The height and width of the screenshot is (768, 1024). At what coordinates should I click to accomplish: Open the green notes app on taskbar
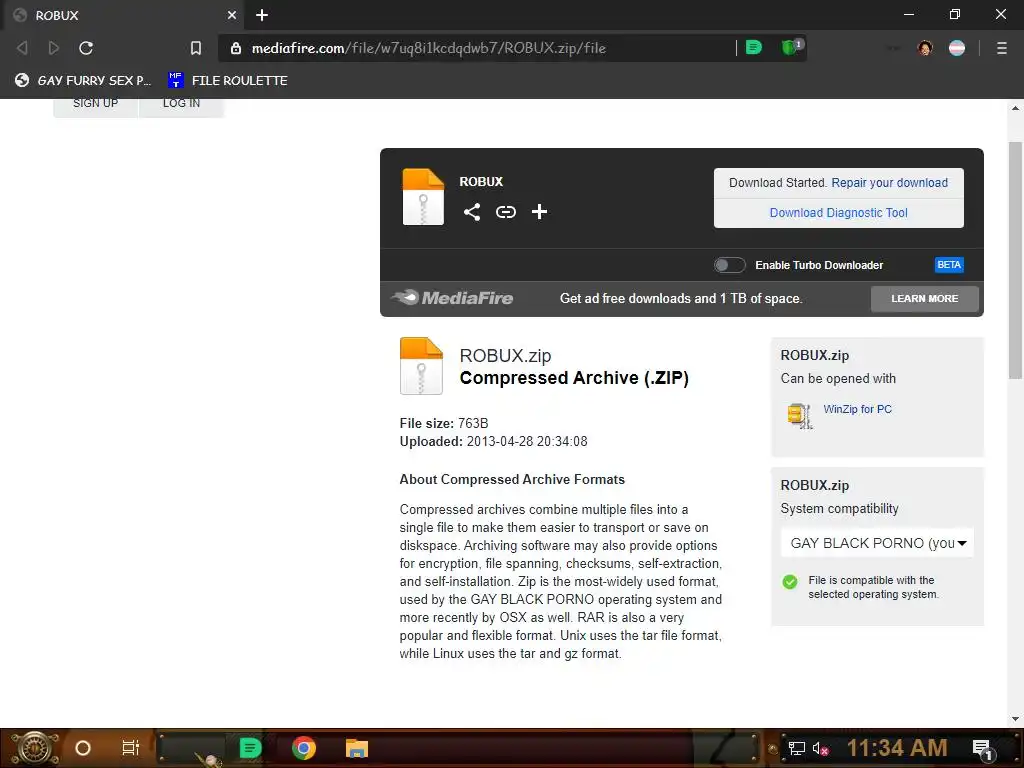coord(250,748)
